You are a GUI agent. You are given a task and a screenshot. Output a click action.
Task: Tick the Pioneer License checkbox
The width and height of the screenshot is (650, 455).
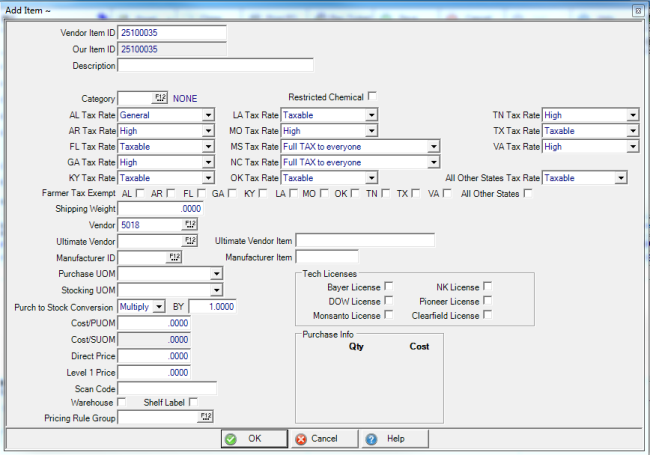coord(487,300)
